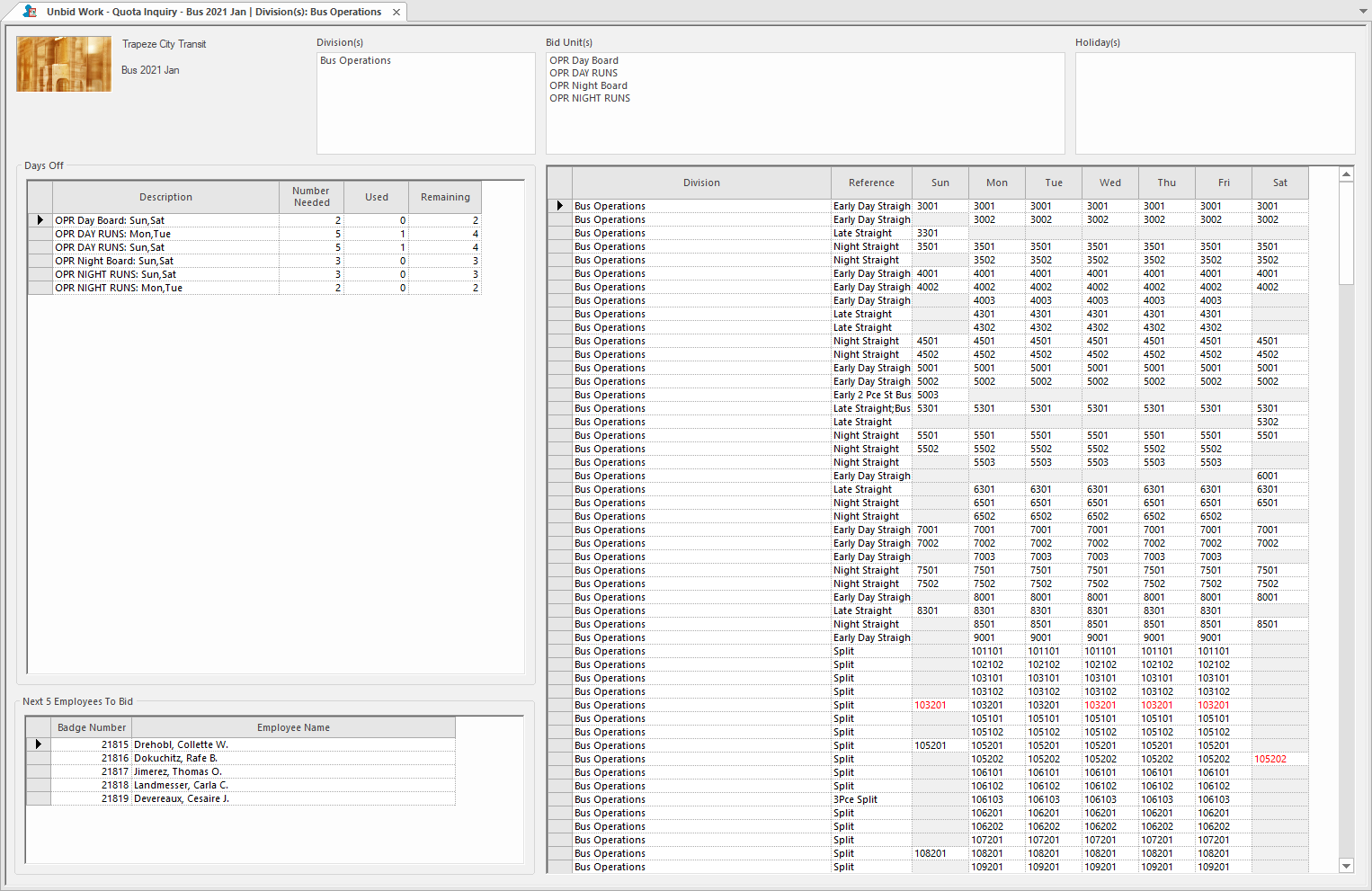Click the Reference column header
1372x891 pixels.
click(x=870, y=183)
